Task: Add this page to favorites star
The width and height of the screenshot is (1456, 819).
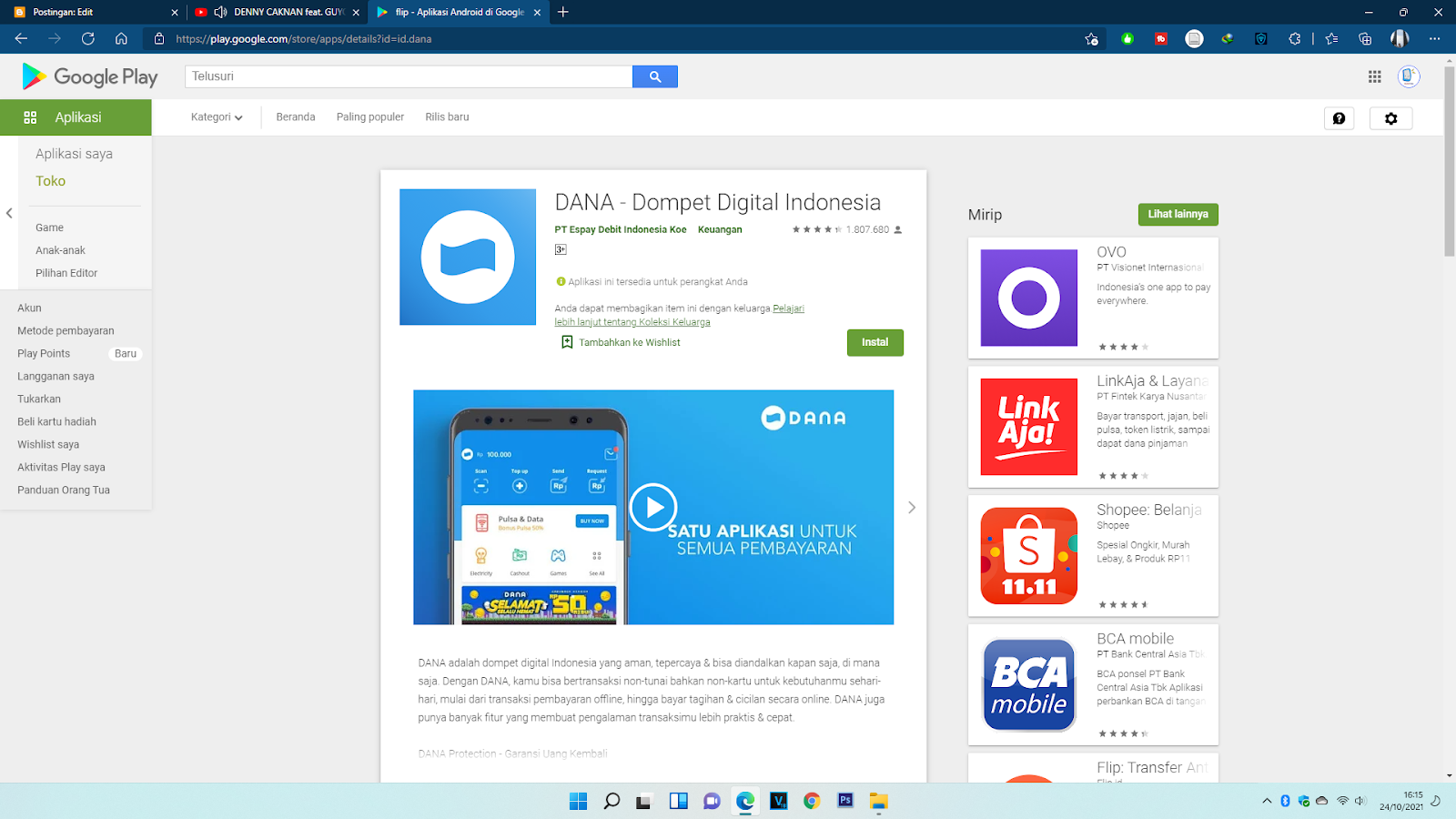Action: [x=1091, y=39]
